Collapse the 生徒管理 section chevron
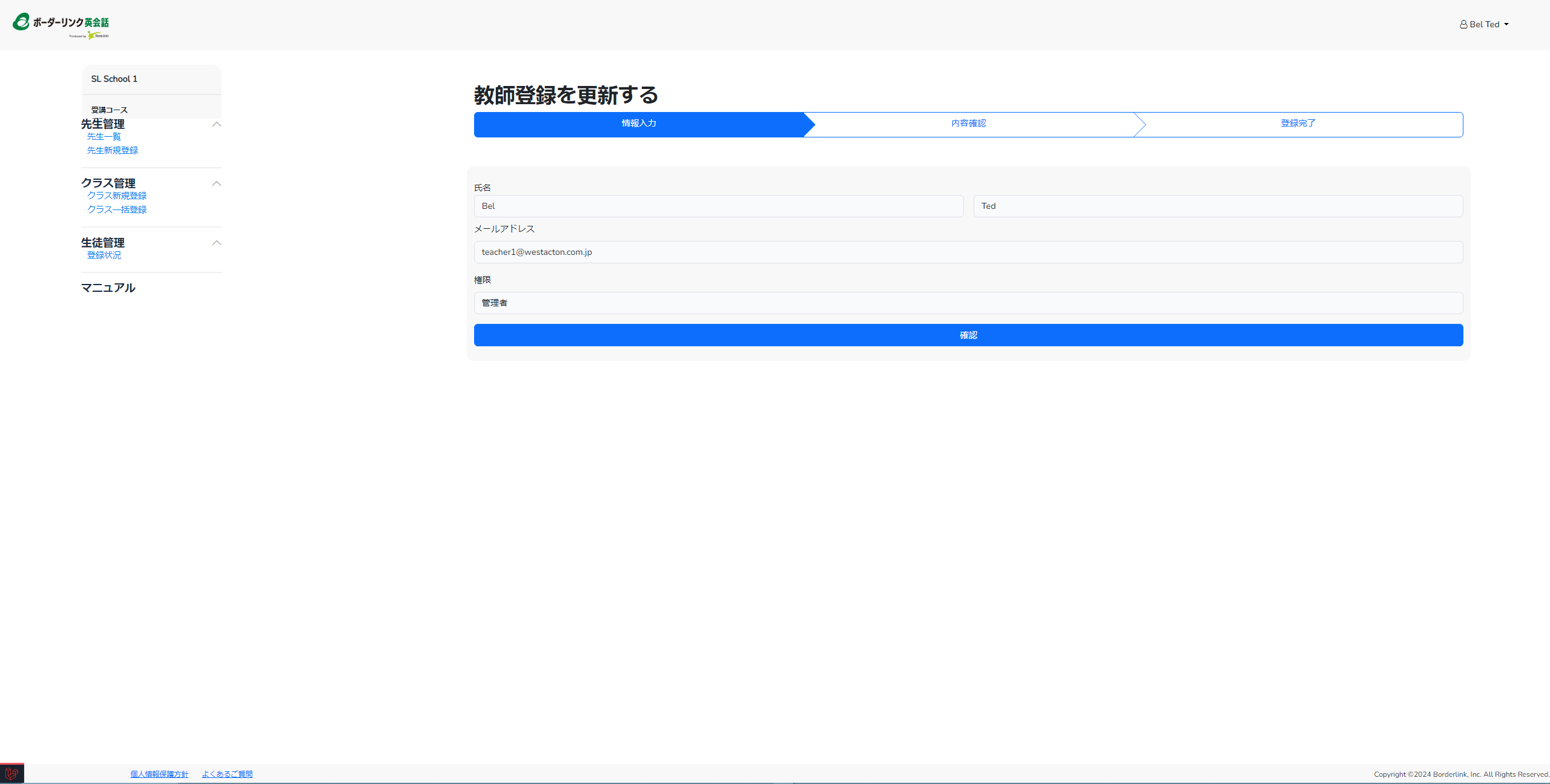The width and height of the screenshot is (1550, 784). coord(216,243)
